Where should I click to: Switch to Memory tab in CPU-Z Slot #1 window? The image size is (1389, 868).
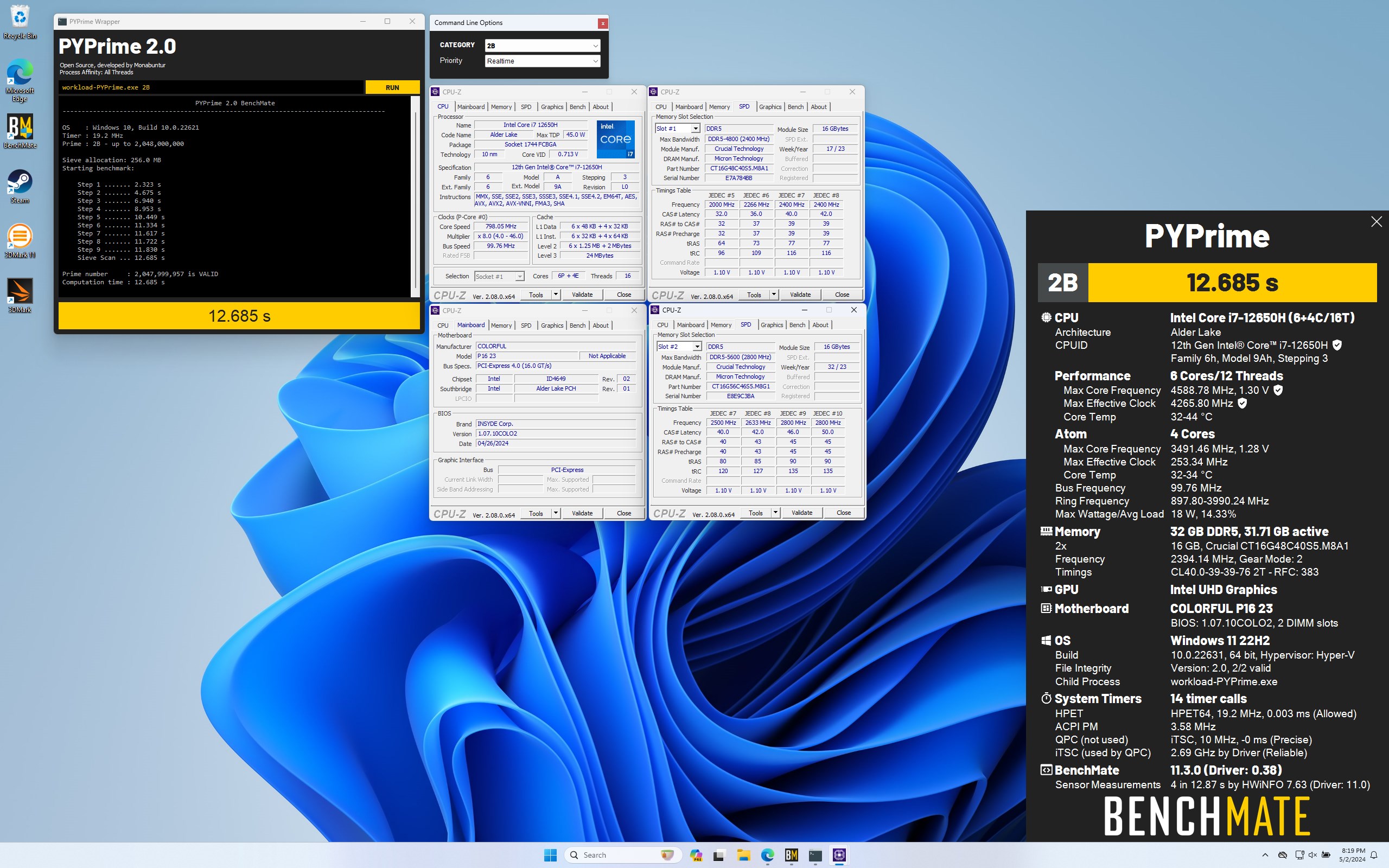click(719, 107)
